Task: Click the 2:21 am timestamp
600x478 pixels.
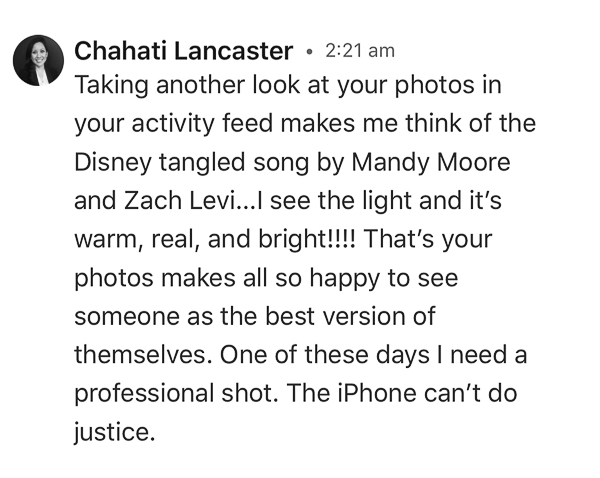Action: [x=360, y=51]
